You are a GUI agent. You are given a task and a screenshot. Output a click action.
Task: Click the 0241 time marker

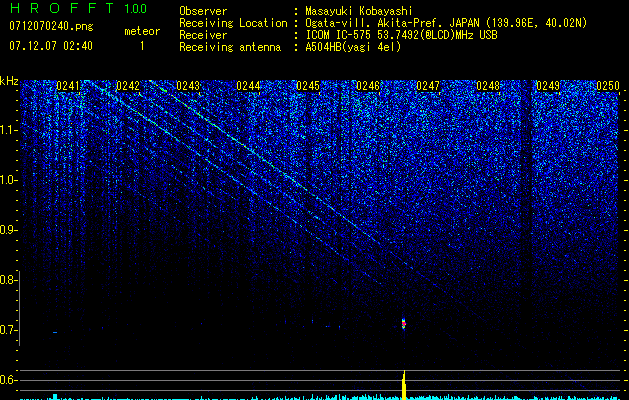point(68,86)
